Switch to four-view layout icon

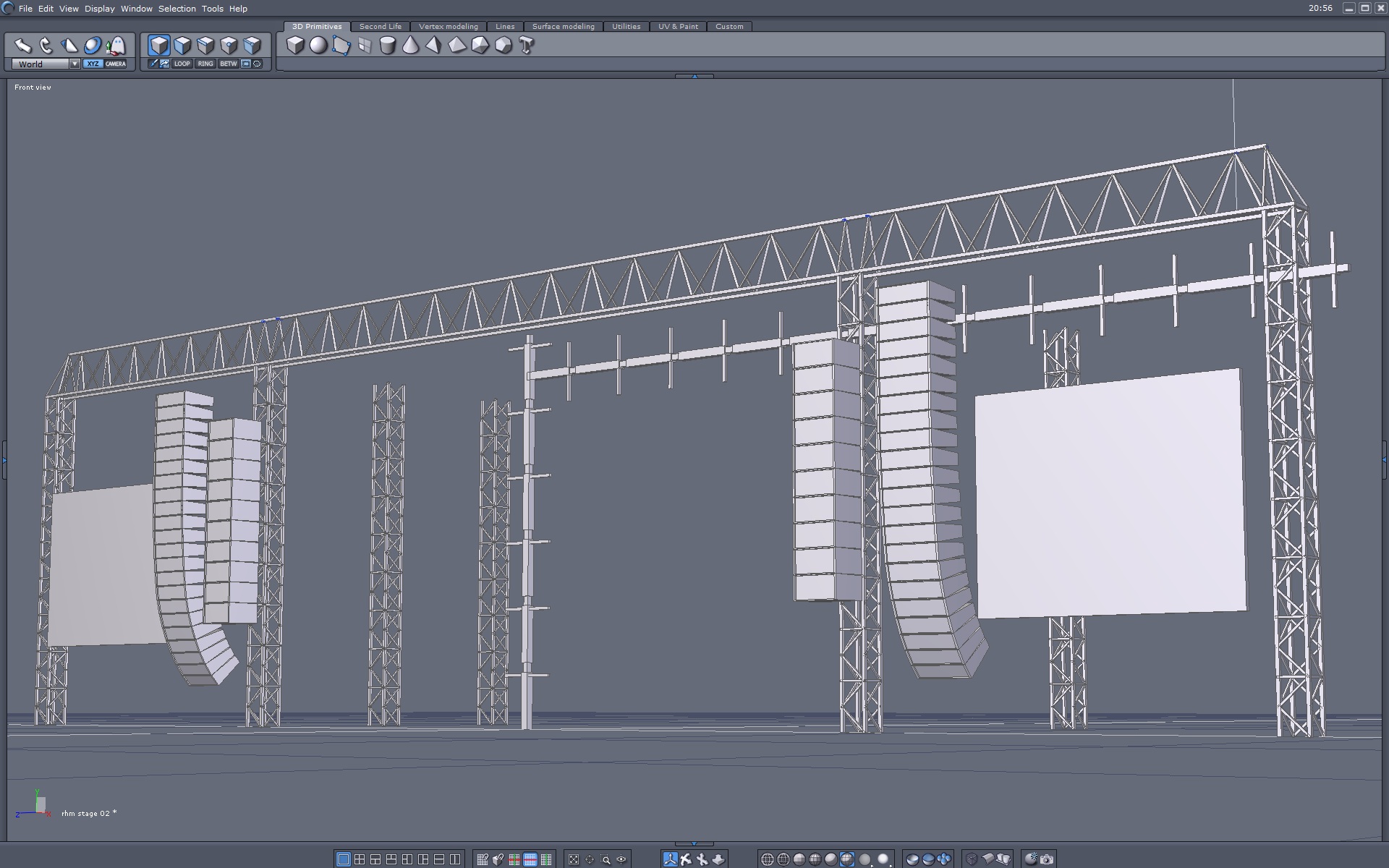point(360,859)
